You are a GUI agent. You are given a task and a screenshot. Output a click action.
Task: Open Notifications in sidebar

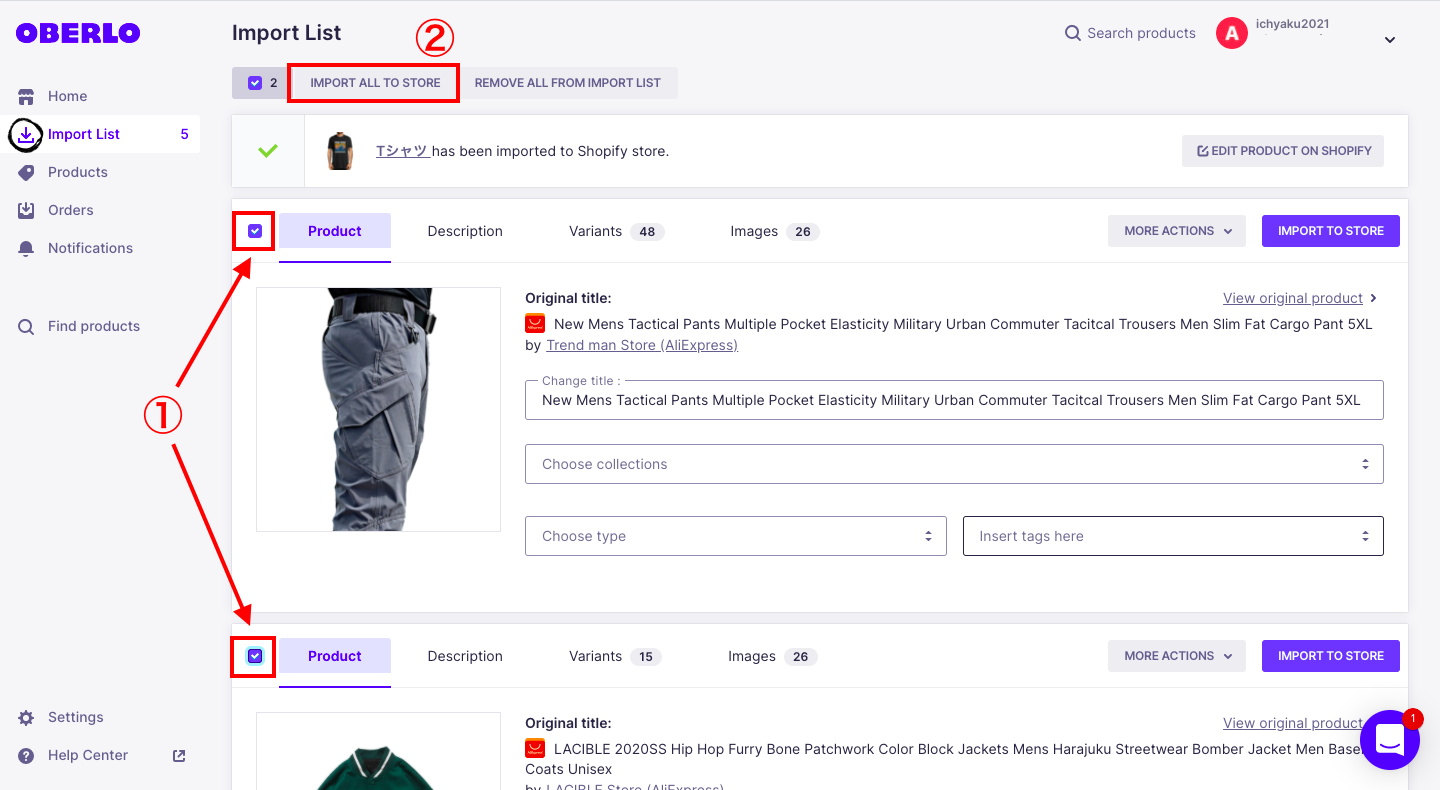point(90,248)
